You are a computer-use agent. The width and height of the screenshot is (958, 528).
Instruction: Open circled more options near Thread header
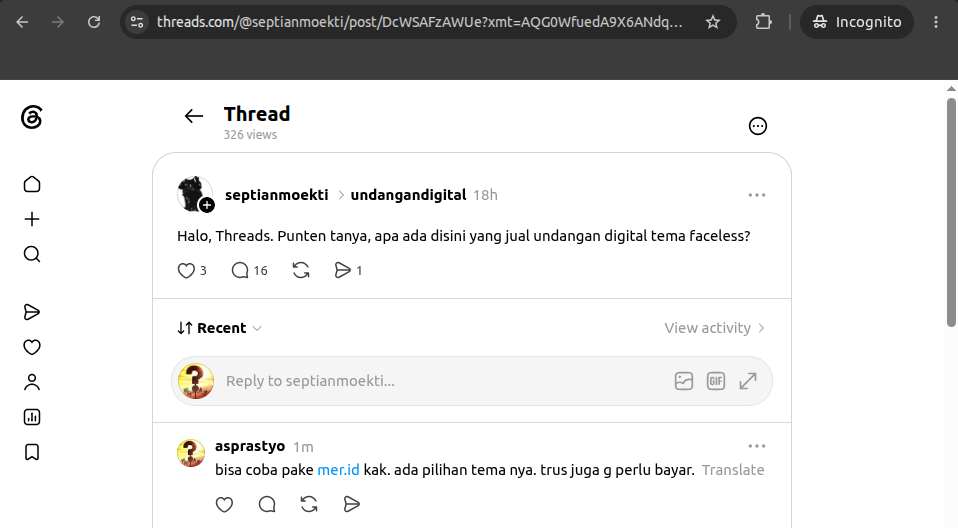[758, 126]
